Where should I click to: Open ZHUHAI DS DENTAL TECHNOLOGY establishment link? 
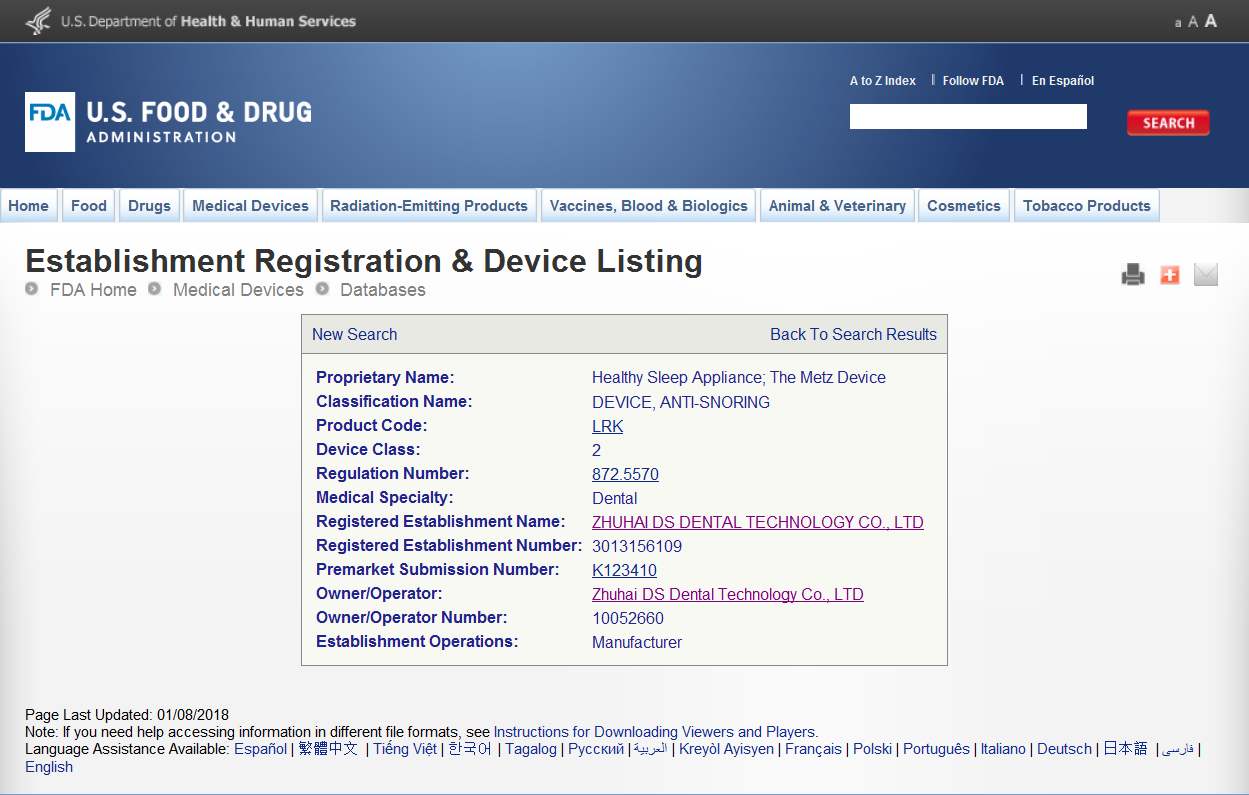coord(758,523)
